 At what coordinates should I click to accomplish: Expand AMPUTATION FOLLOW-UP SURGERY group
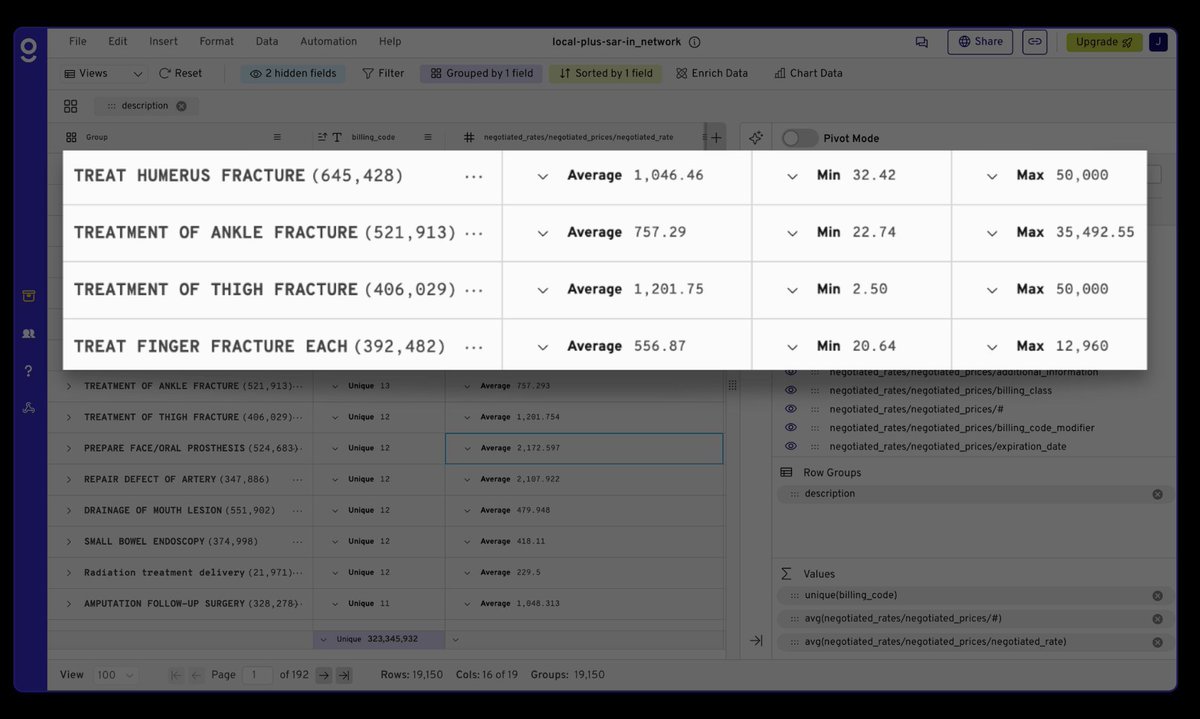click(x=69, y=604)
